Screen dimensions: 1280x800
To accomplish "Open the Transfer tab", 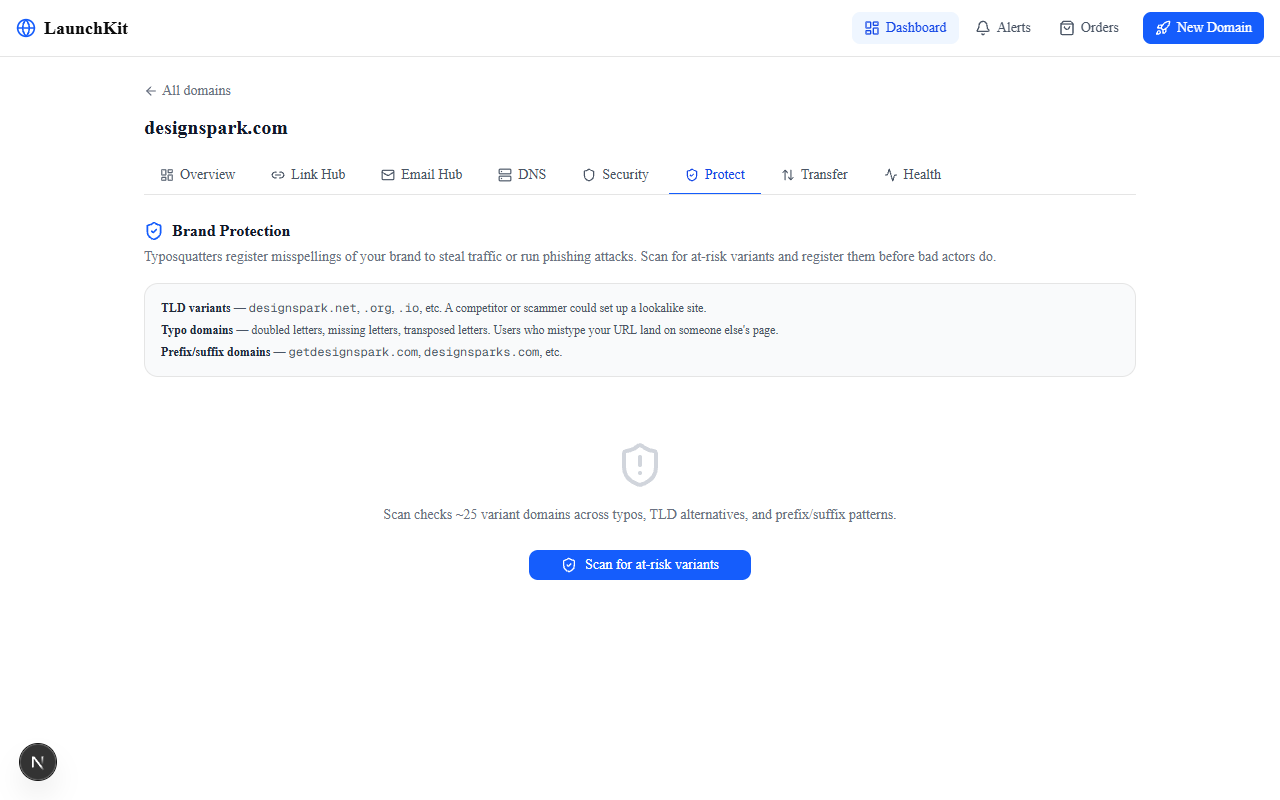I will tap(815, 174).
